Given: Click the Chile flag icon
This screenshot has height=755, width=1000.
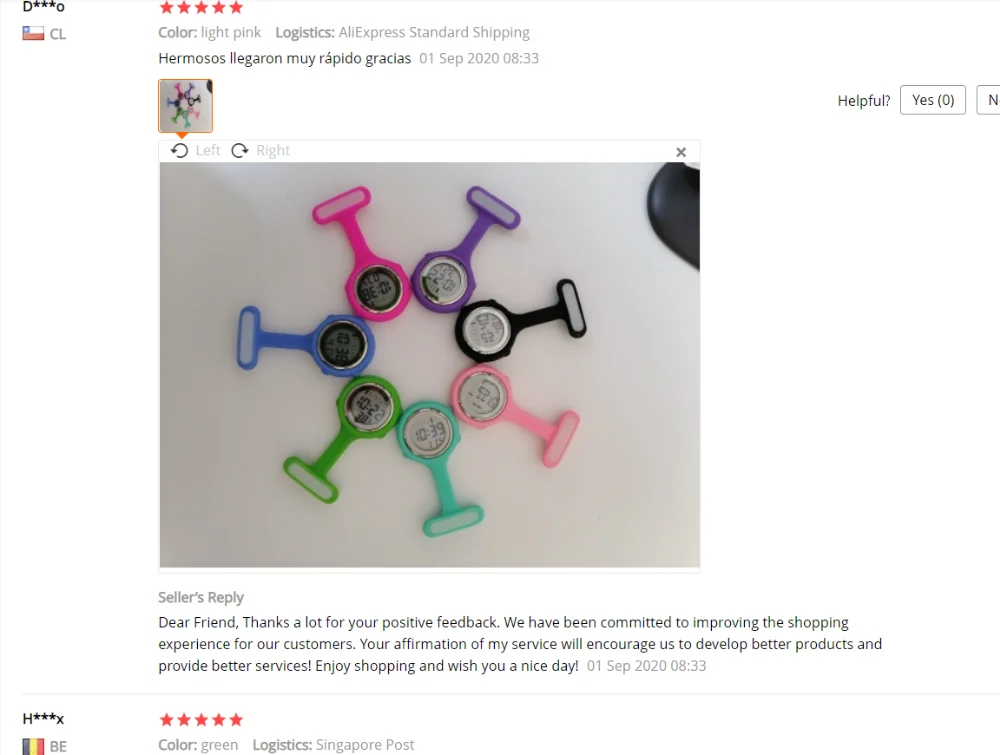Looking at the screenshot, I should tap(33, 33).
